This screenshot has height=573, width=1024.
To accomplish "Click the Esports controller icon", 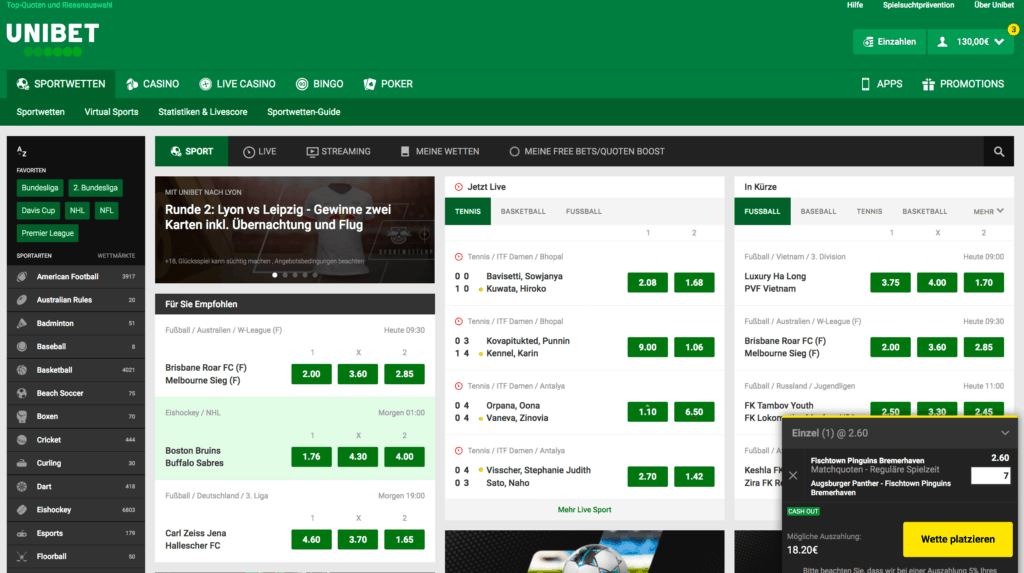I will (x=22, y=533).
